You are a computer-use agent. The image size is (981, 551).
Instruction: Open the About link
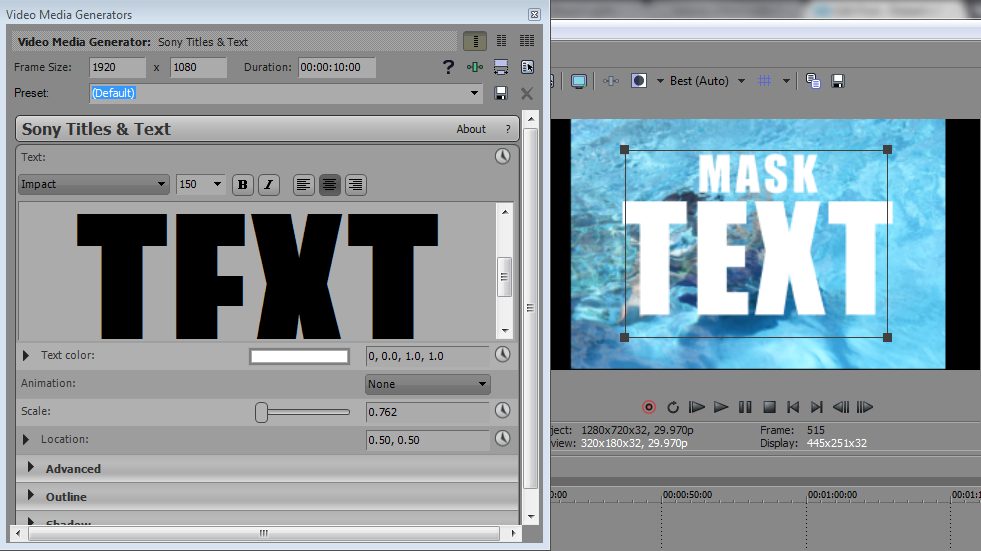[x=470, y=129]
